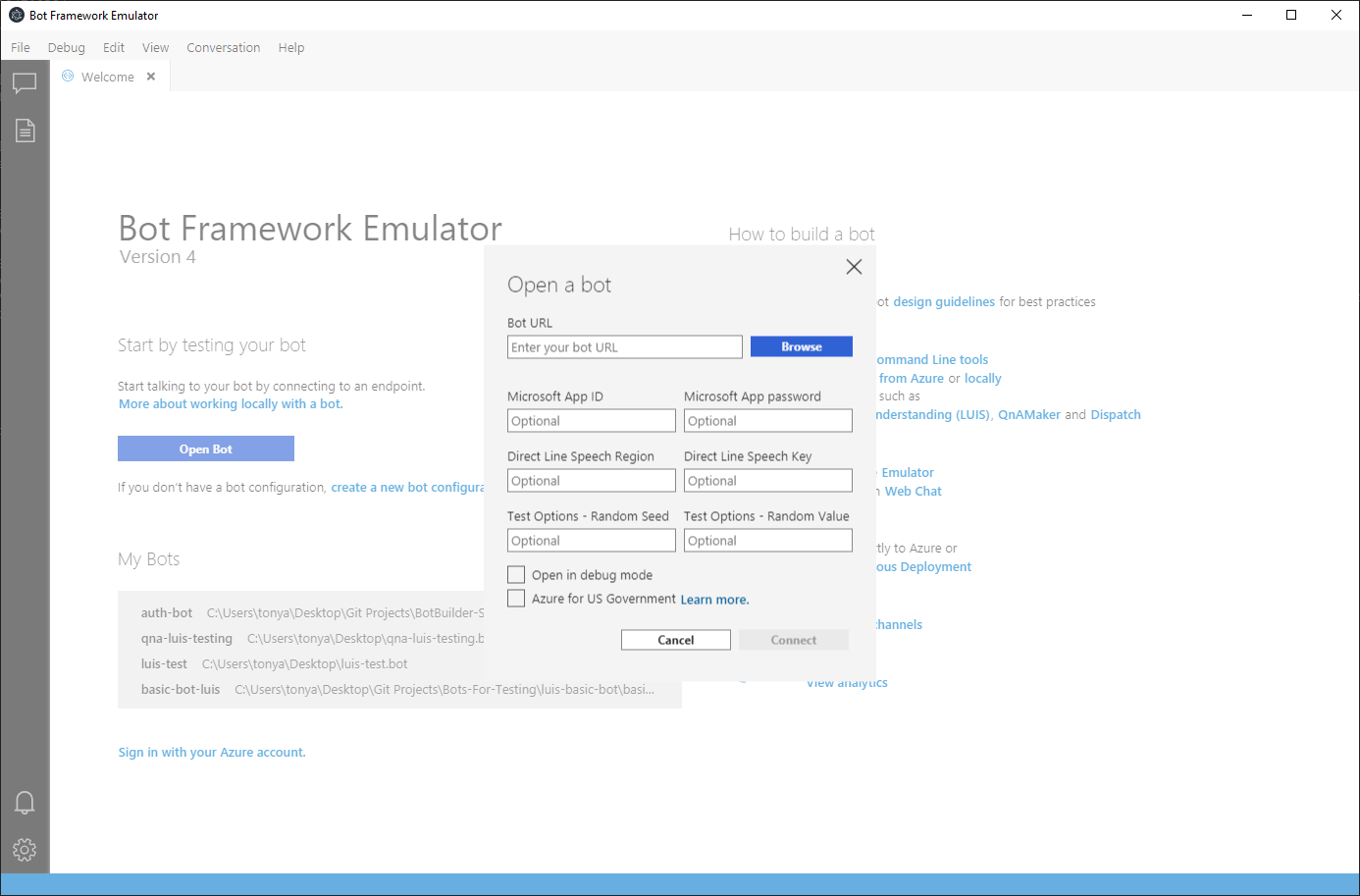Open the Dispatch link
The width and height of the screenshot is (1360, 896).
[x=1116, y=414]
